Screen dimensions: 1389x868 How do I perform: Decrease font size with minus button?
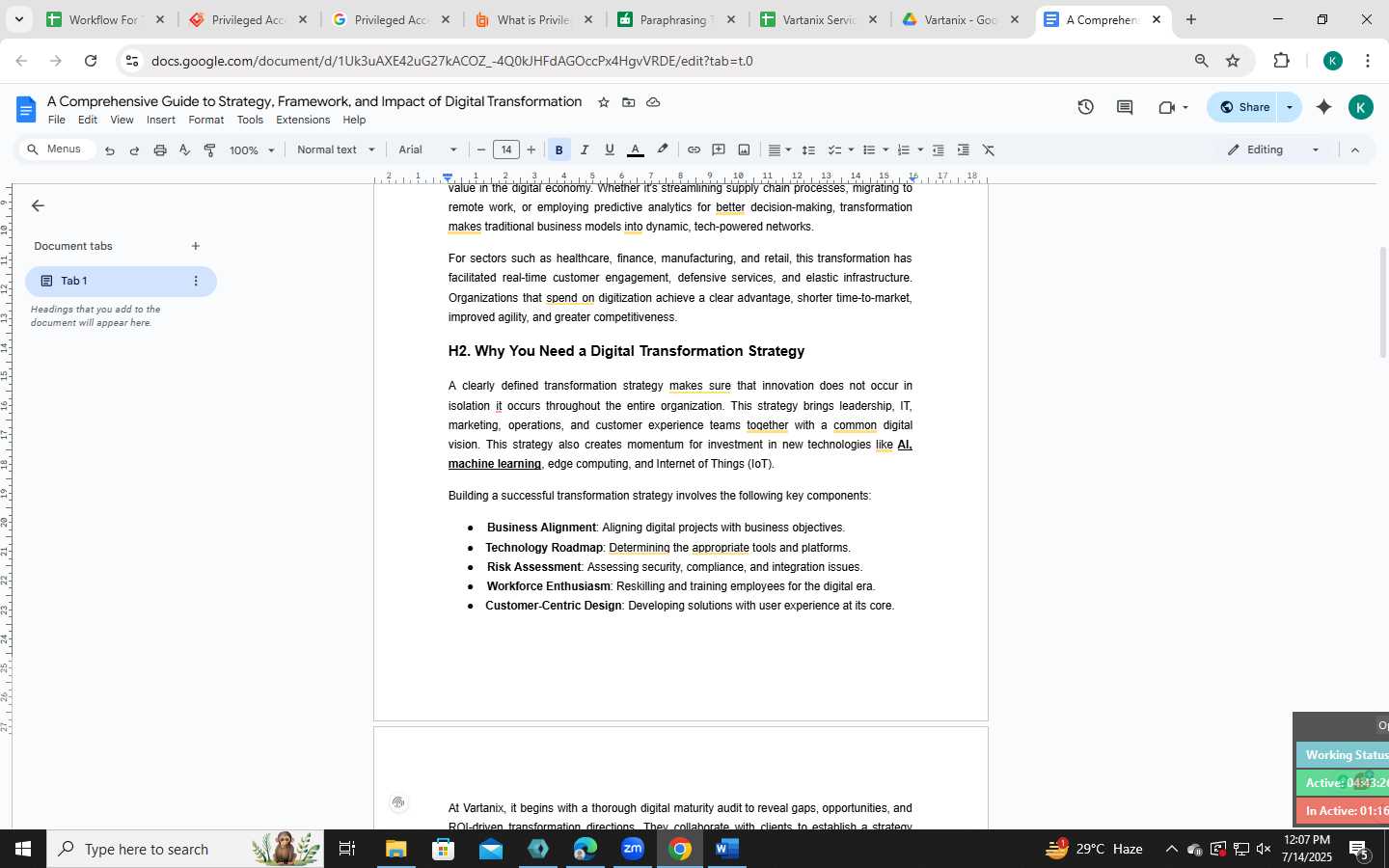tap(481, 149)
